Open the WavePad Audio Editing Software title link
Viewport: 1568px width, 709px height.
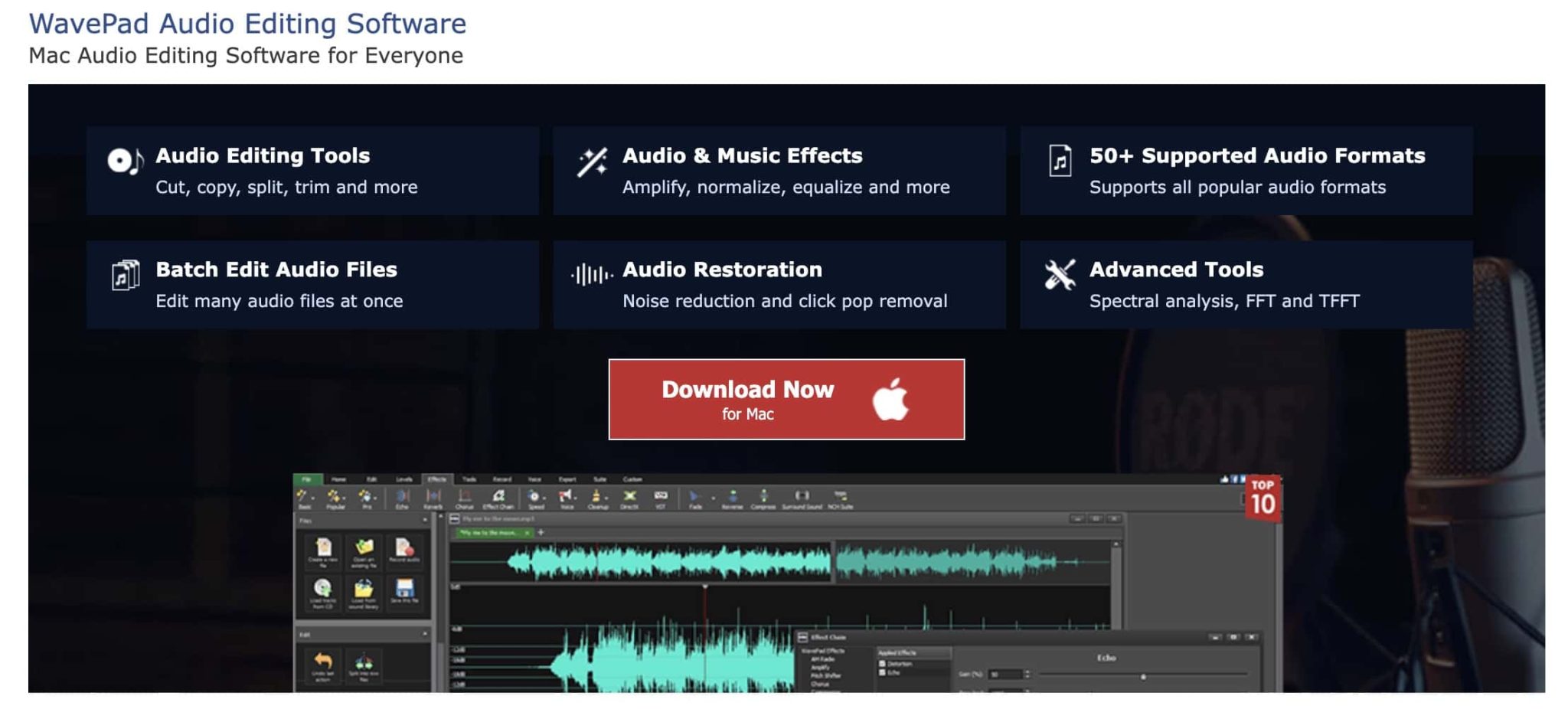point(247,24)
